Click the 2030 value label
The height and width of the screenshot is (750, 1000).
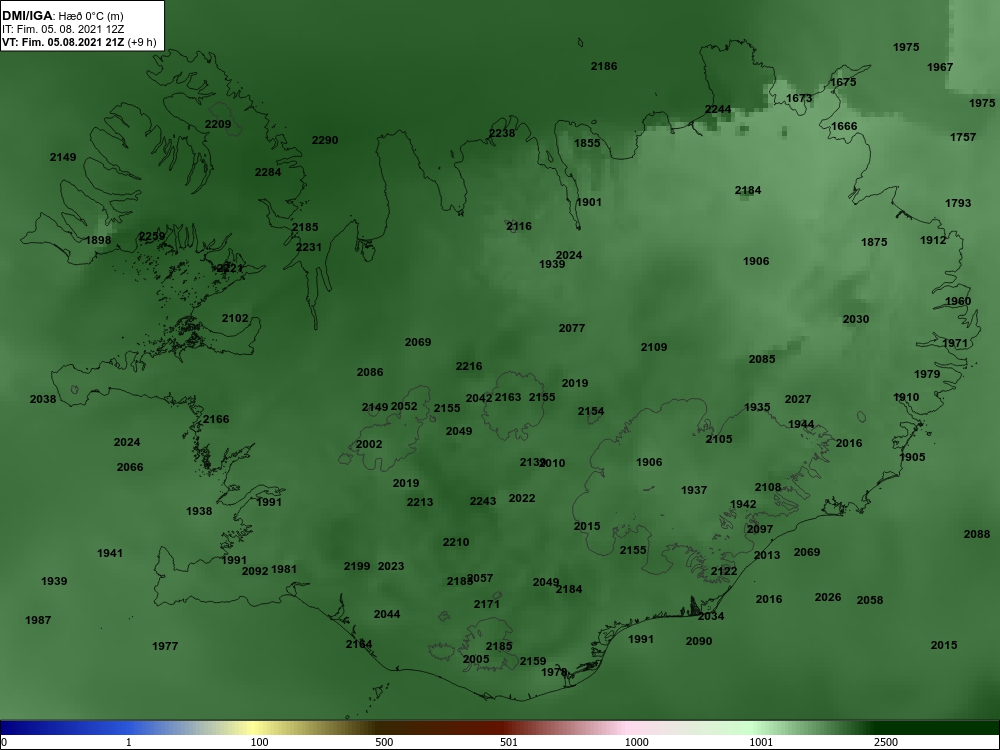856,320
